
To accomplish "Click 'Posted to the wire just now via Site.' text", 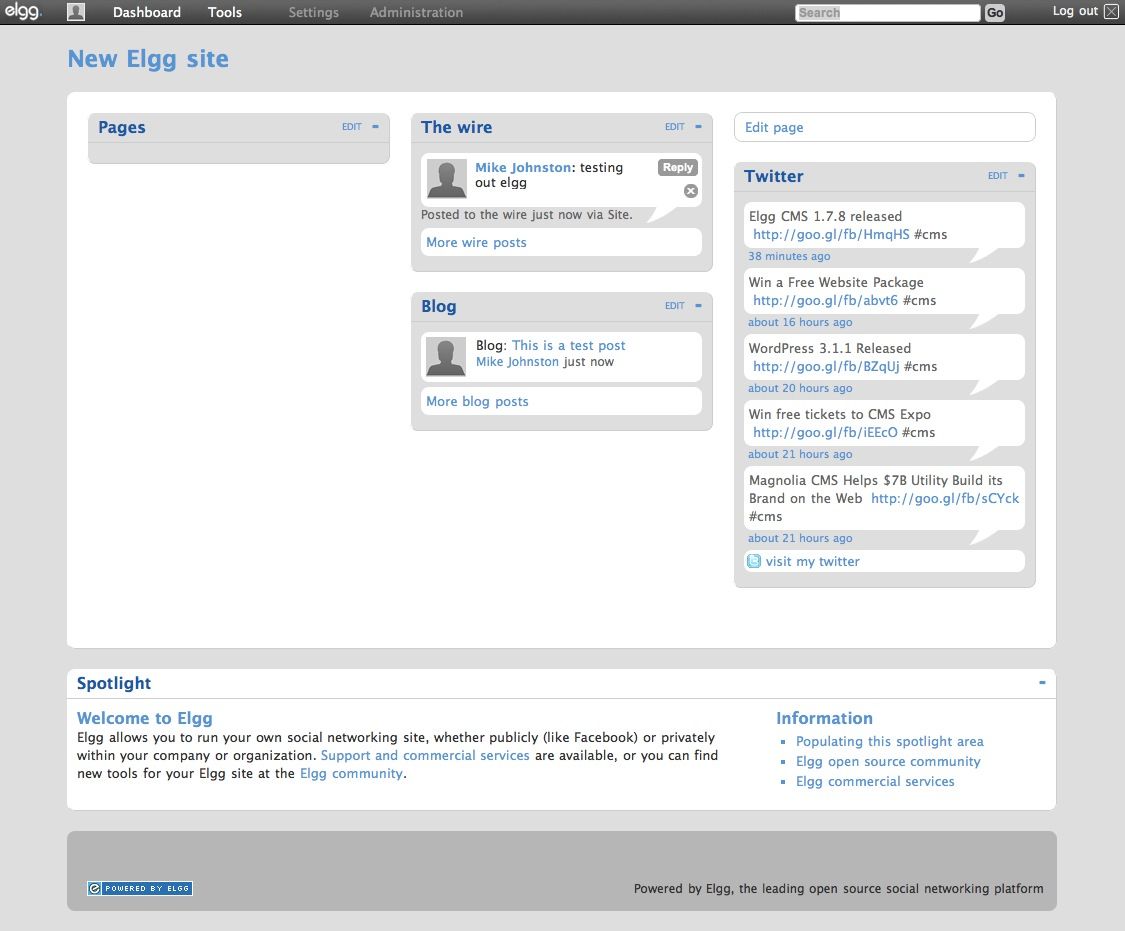I will coord(527,214).
